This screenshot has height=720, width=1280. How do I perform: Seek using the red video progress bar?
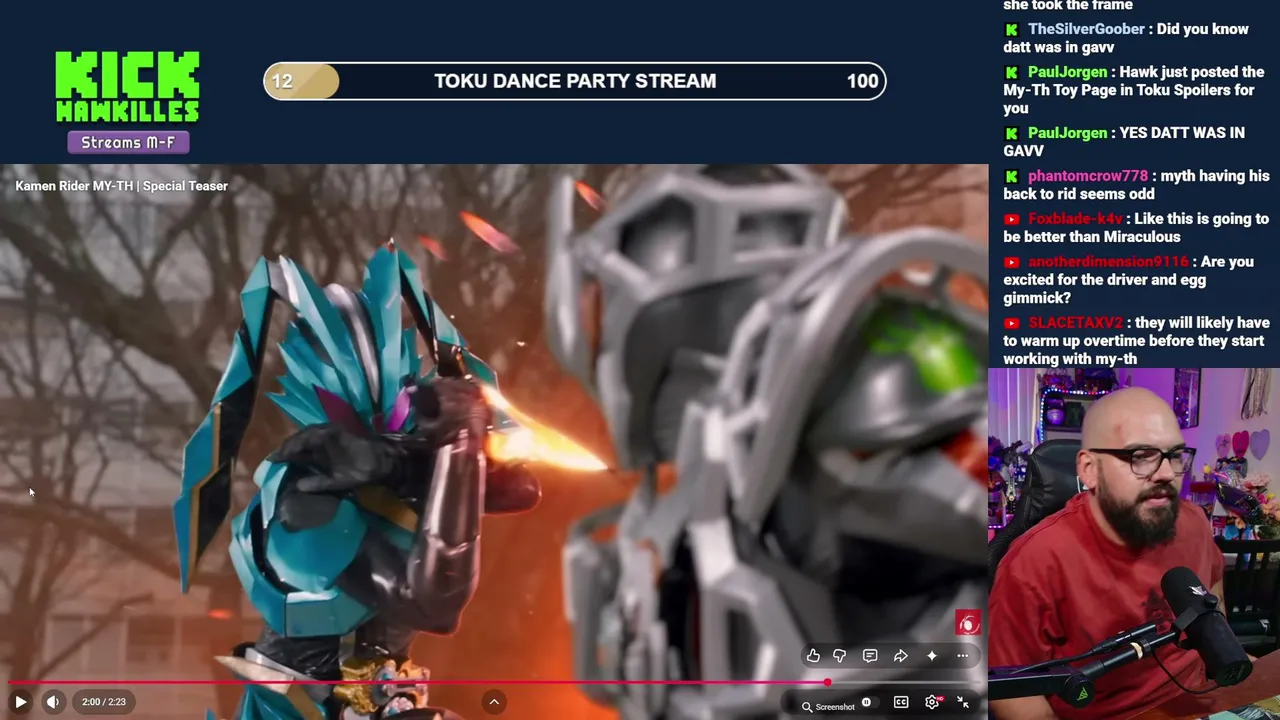pyautogui.click(x=494, y=683)
